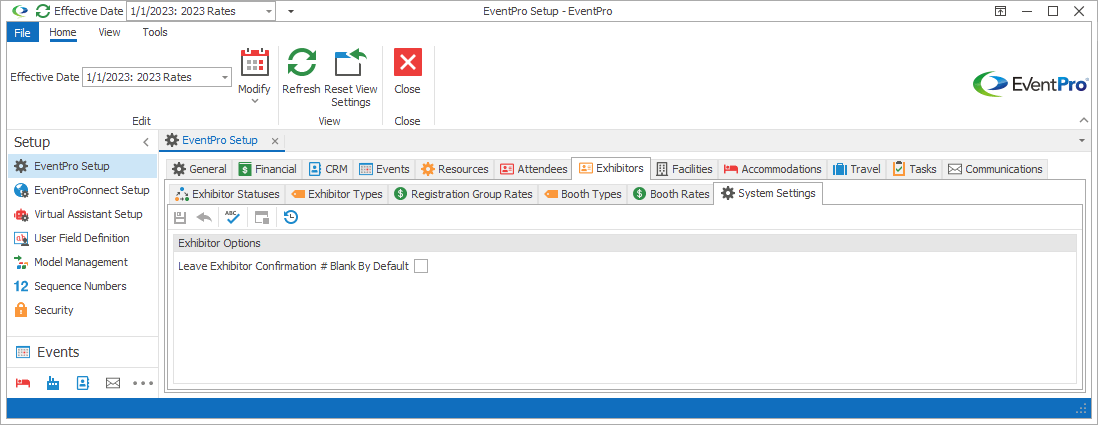Open the Resources setup tab

tap(454, 169)
